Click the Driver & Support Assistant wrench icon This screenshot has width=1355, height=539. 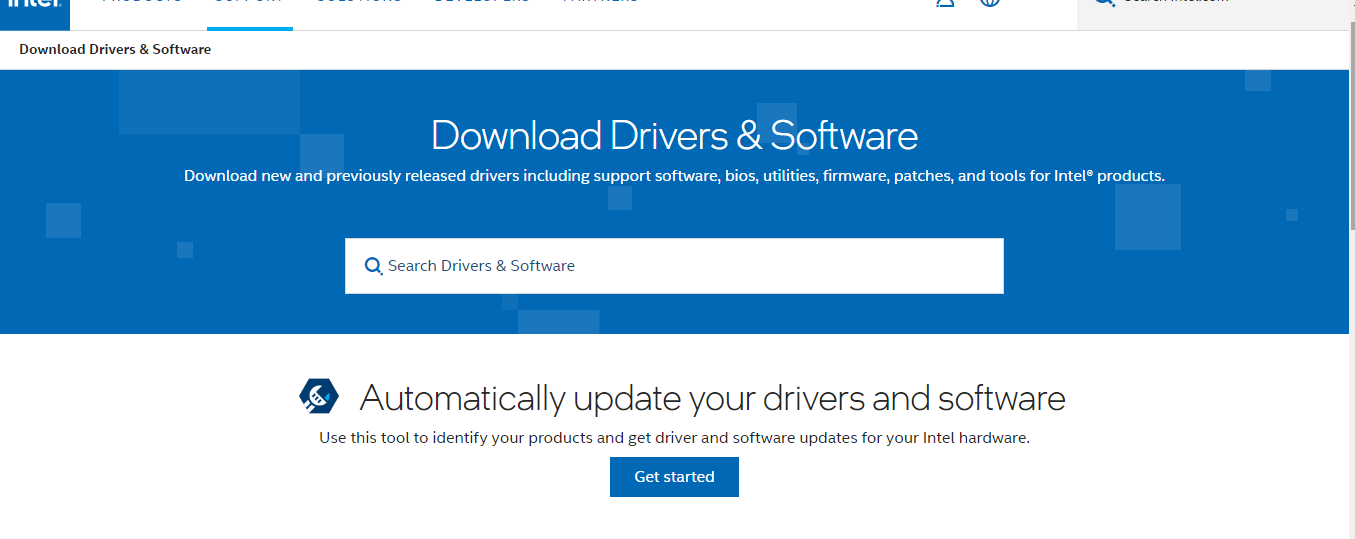[319, 397]
